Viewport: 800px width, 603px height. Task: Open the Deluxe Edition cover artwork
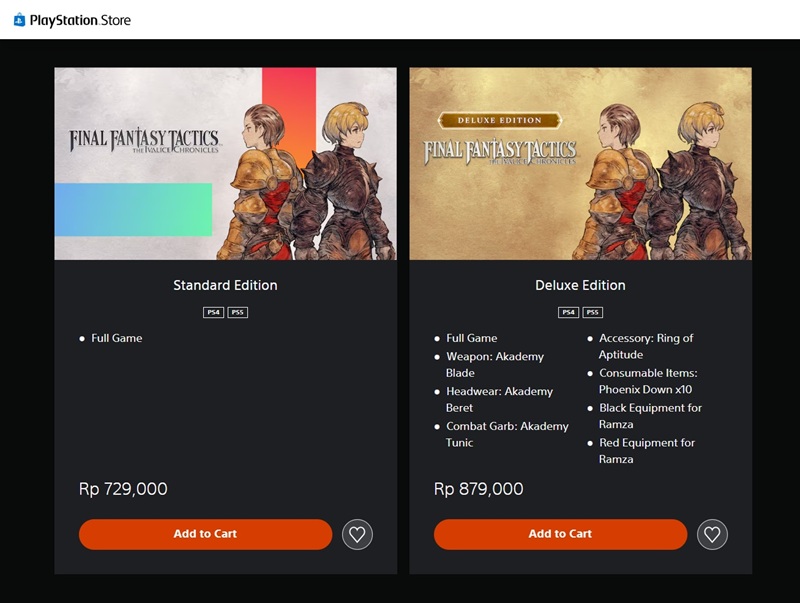(x=580, y=163)
